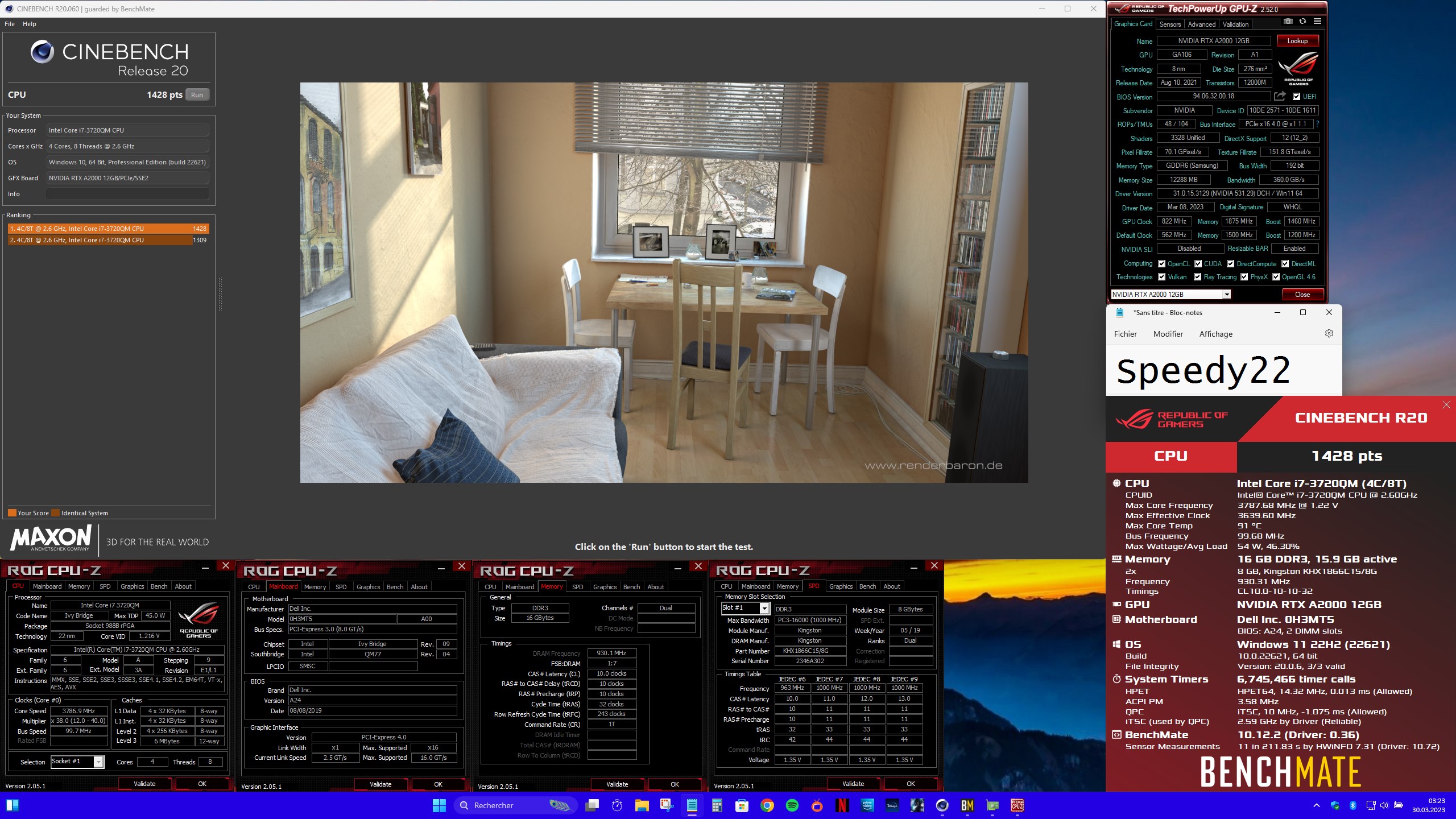Screen dimensions: 1456x819
Task: Open the Modifier menu in Notepad
Action: pos(1168,334)
